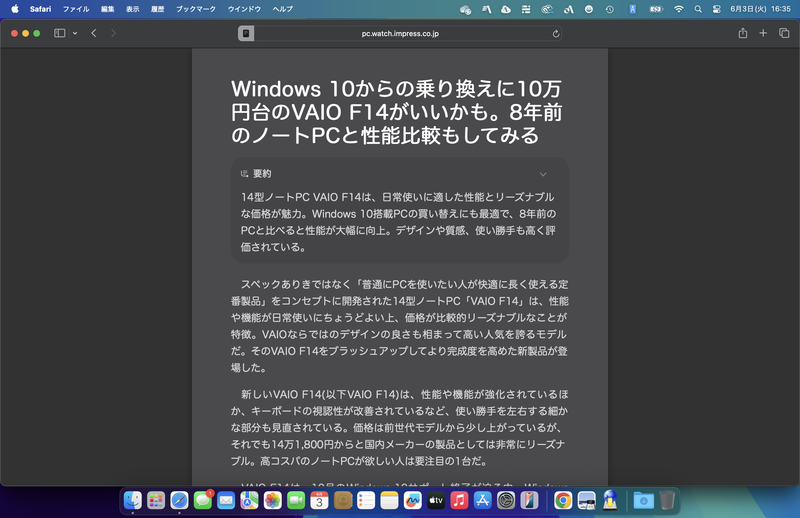Reload the page with the refresh icon
The height and width of the screenshot is (518, 800).
tap(556, 34)
